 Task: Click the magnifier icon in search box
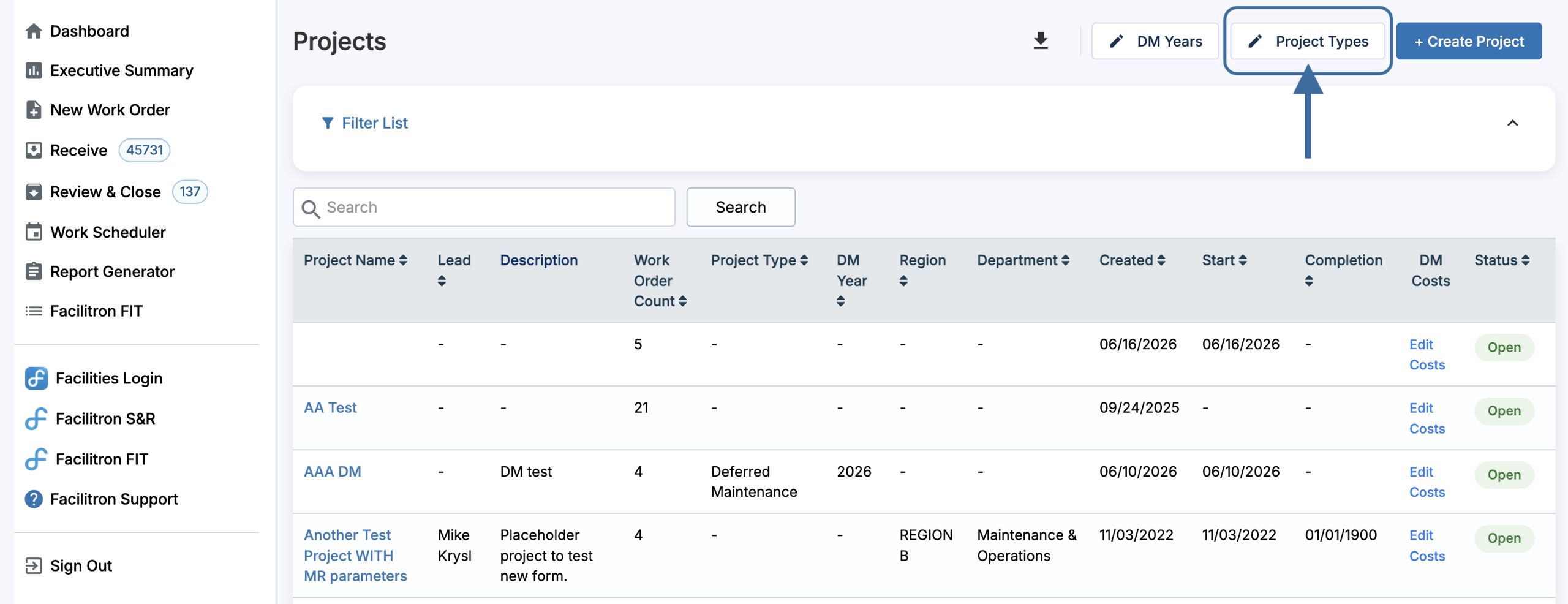[311, 208]
